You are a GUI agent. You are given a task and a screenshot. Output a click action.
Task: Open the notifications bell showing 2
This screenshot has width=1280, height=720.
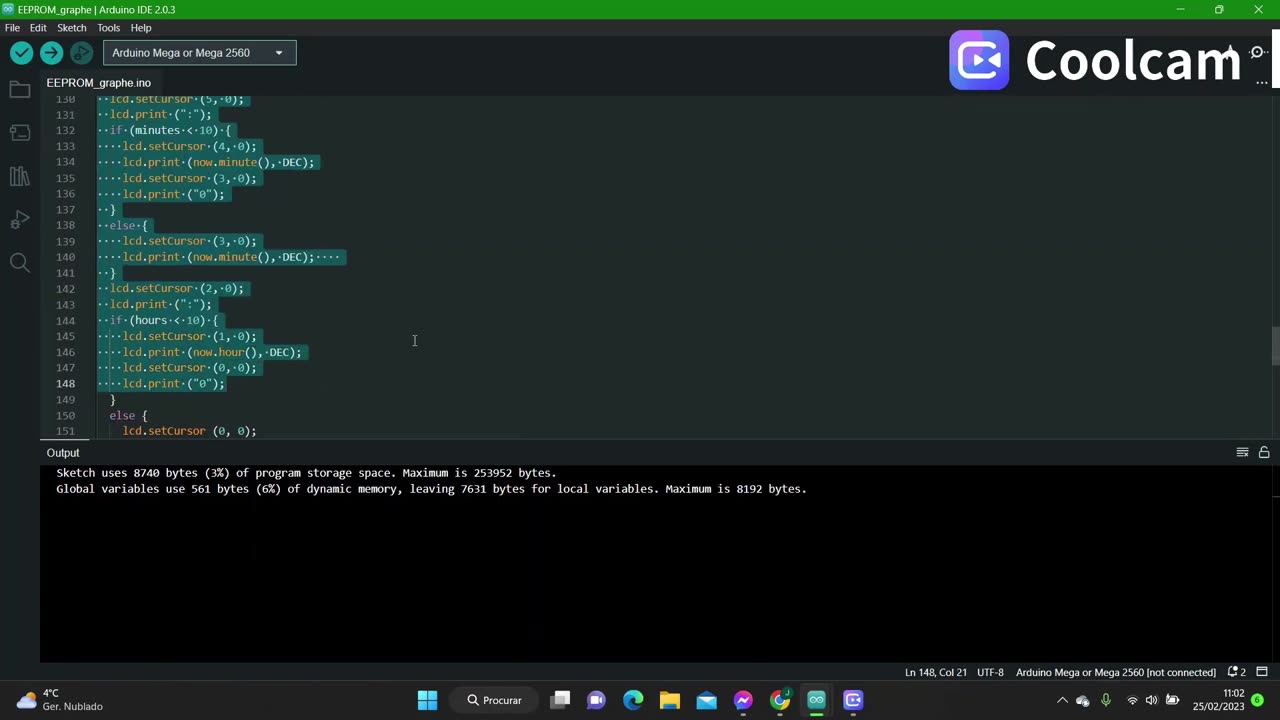(1237, 672)
